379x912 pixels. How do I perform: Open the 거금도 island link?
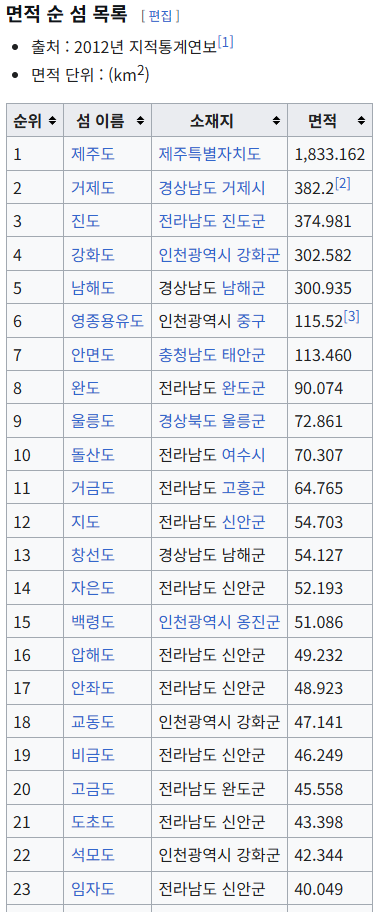click(x=93, y=488)
